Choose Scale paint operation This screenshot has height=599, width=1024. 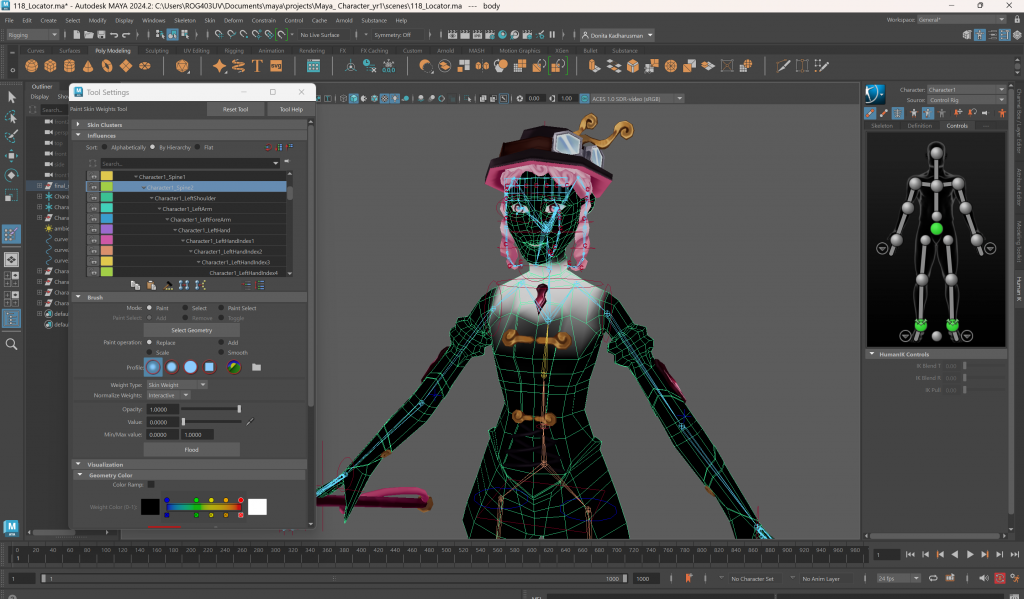150,352
